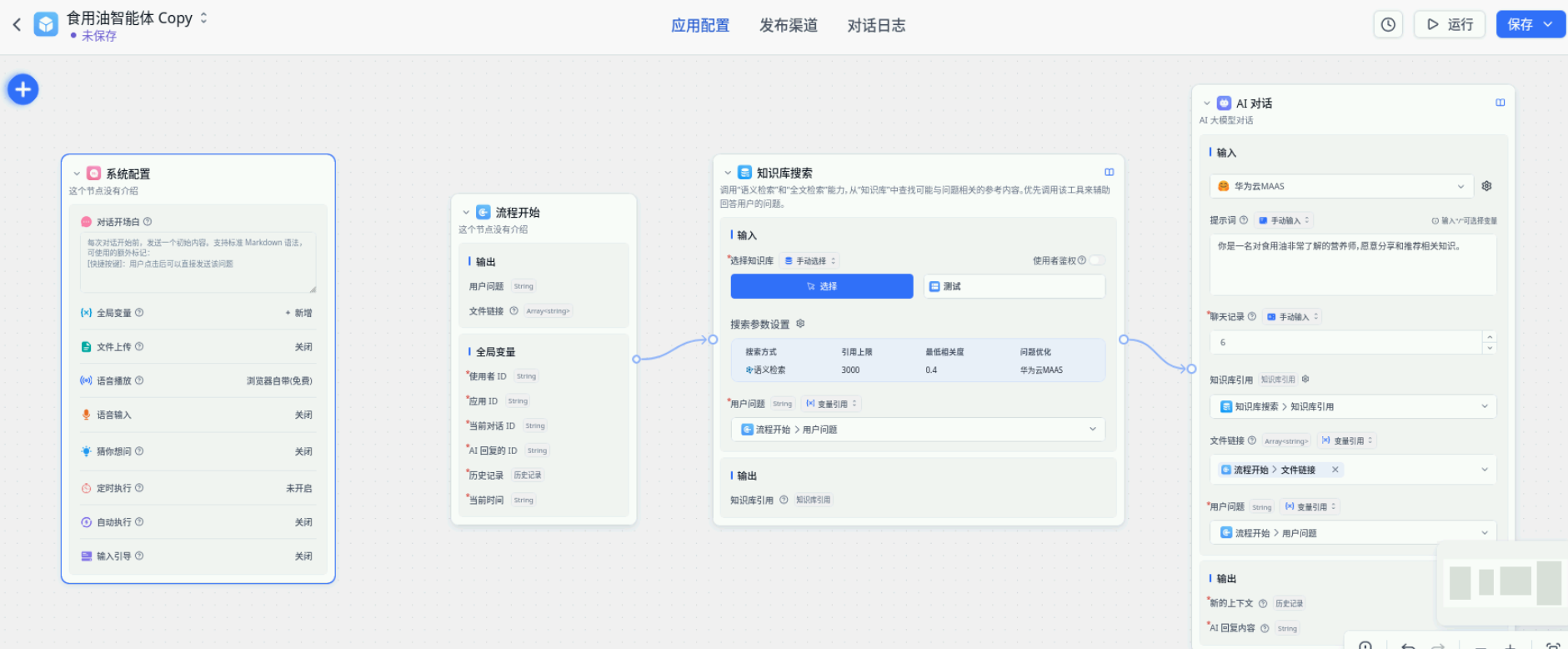Click the 猜你想问 lightbulb icon
Viewport: 1568px width, 649px height.
(x=86, y=451)
